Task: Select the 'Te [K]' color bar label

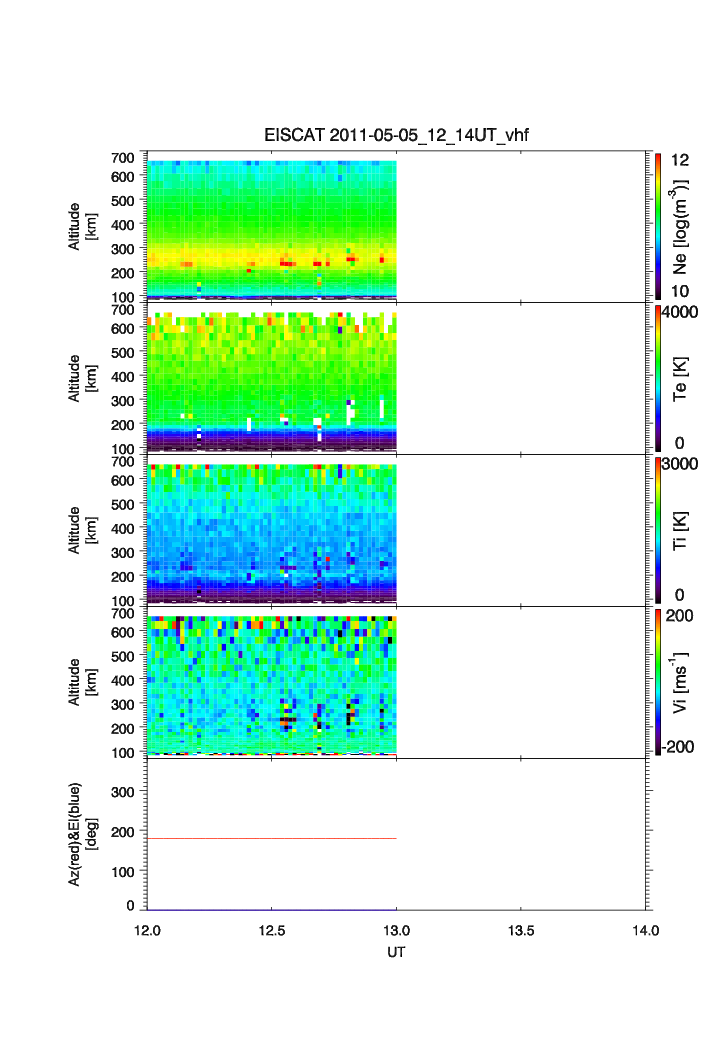Action: tap(680, 379)
